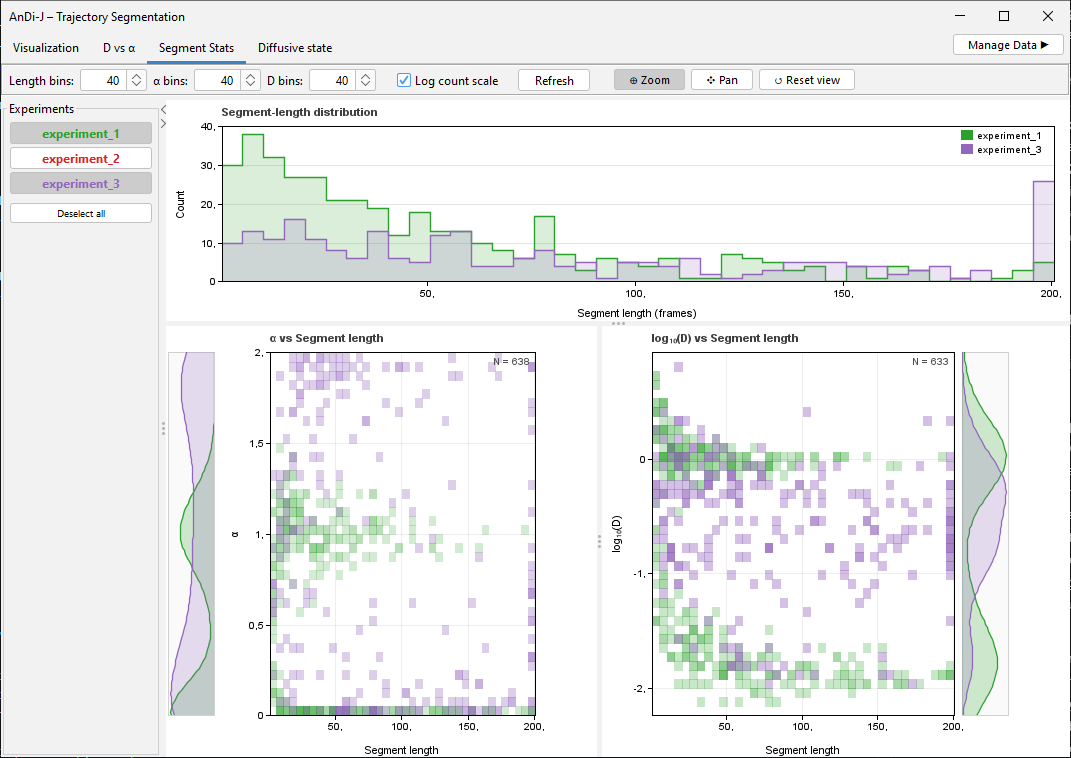Click the splitter handle below the histogram

(x=618, y=323)
